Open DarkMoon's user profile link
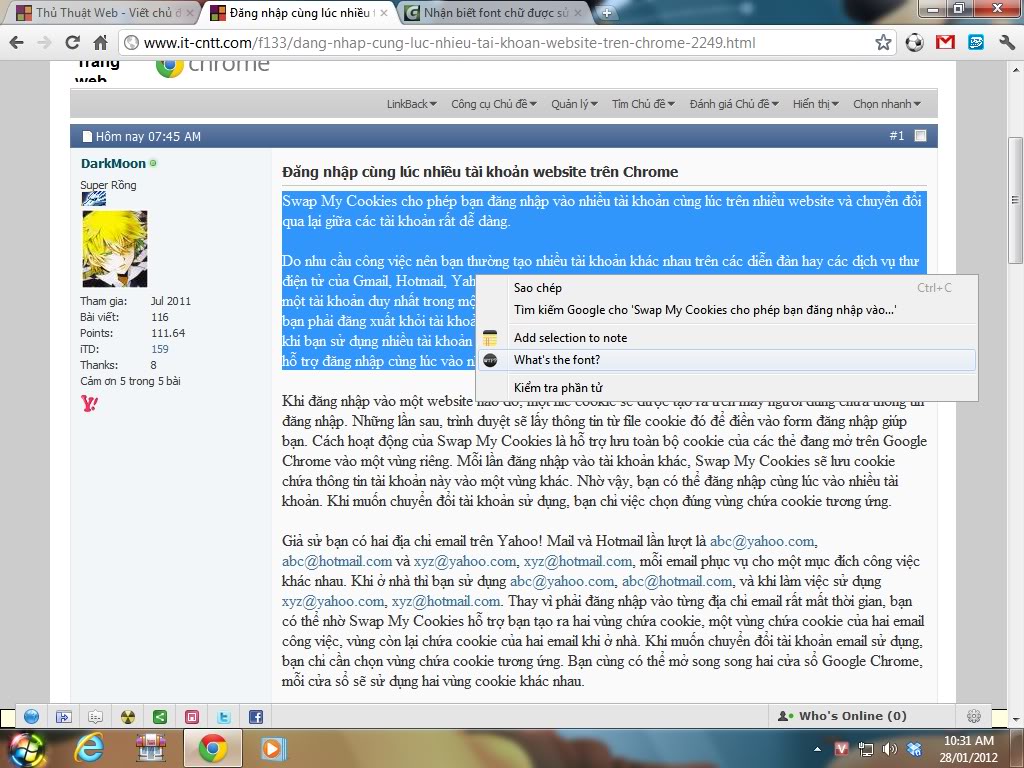This screenshot has height=768, width=1024. 113,163
